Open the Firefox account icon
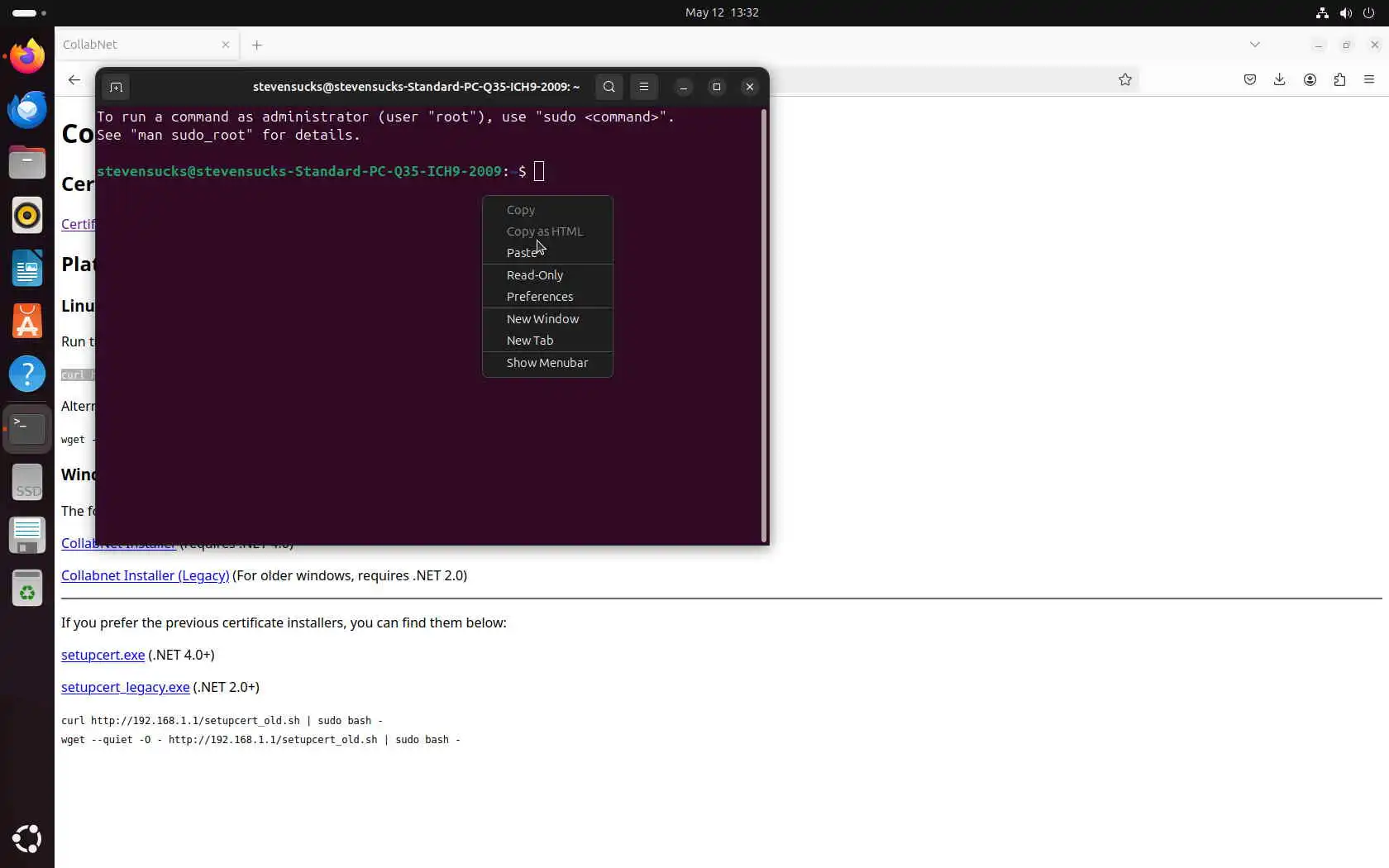The image size is (1389, 868). click(x=1310, y=79)
